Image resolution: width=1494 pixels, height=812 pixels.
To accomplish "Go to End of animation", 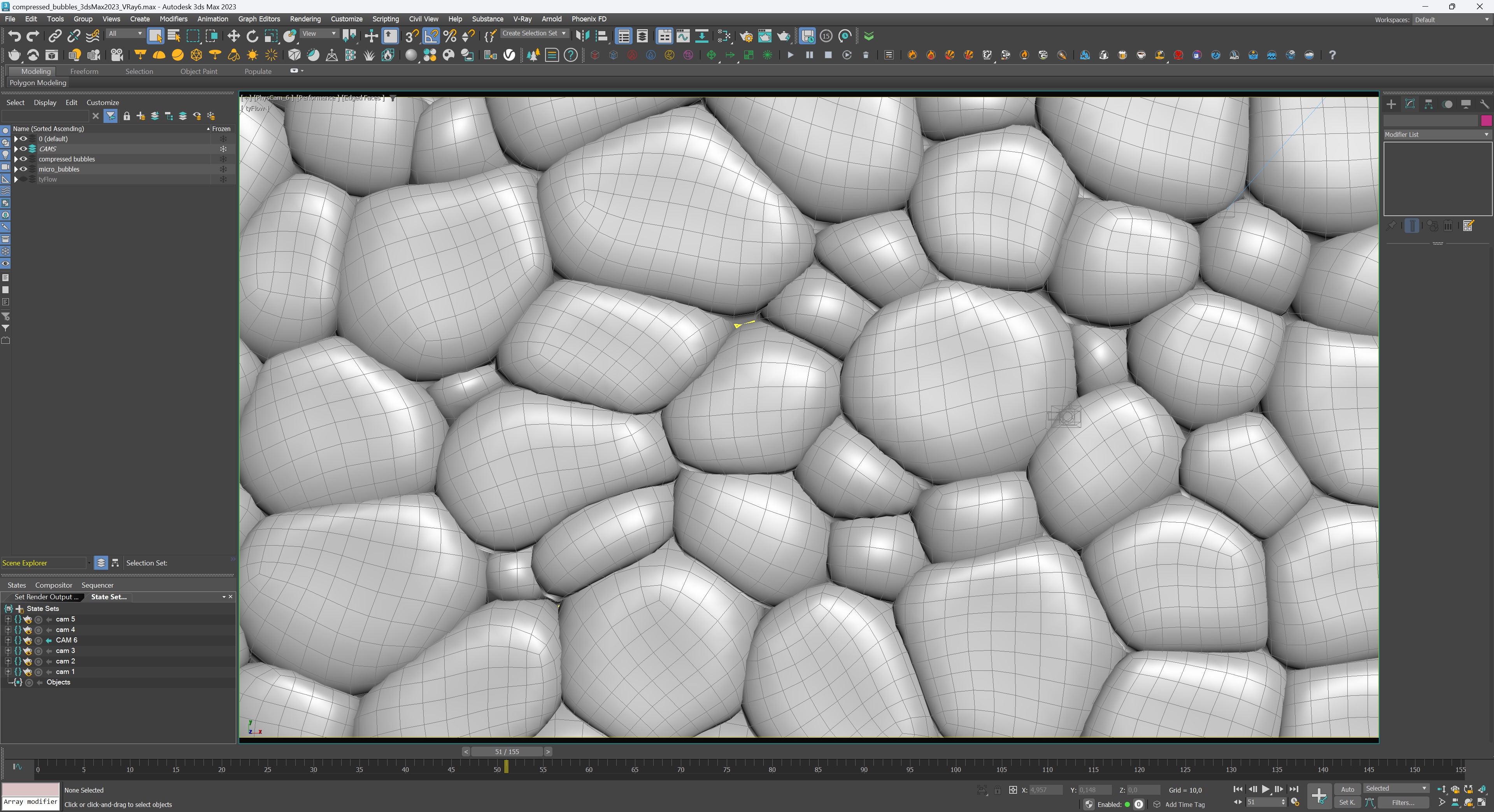I will tap(1294, 789).
